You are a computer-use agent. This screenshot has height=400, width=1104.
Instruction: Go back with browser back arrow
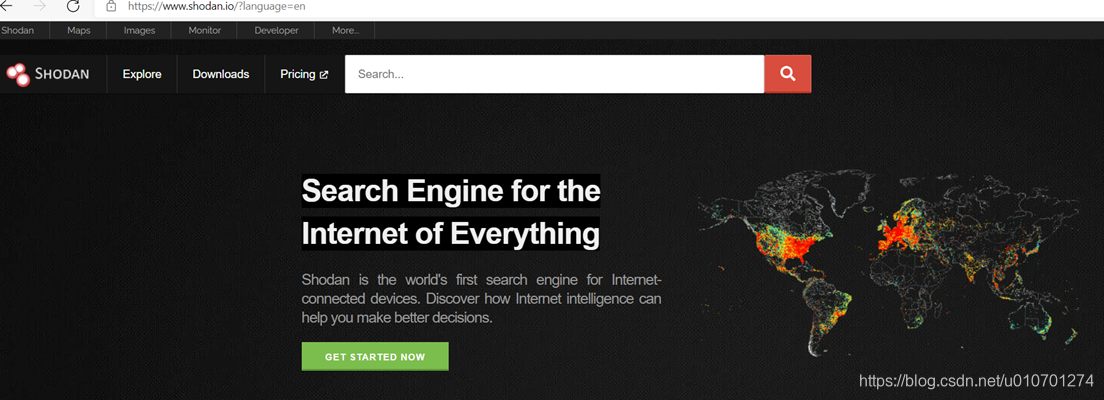pyautogui.click(x=6, y=6)
